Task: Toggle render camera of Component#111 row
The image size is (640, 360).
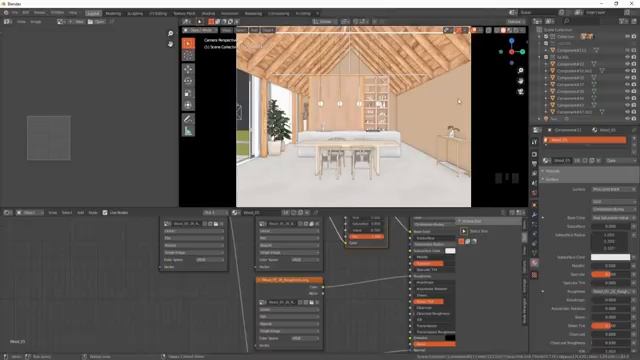Action: (634, 50)
